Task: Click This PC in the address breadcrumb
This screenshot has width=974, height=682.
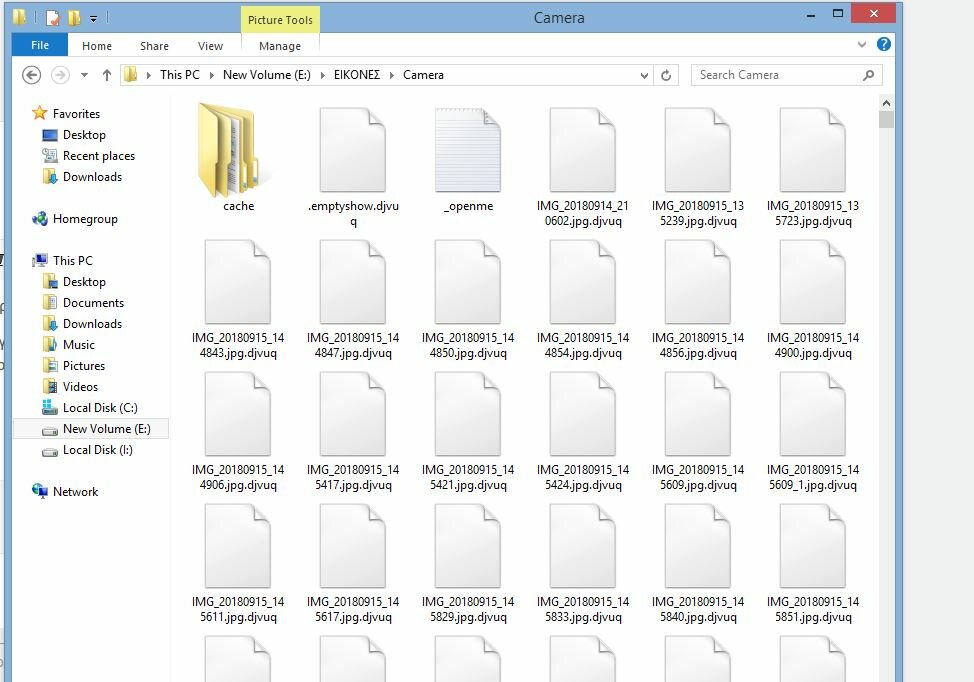Action: point(180,75)
